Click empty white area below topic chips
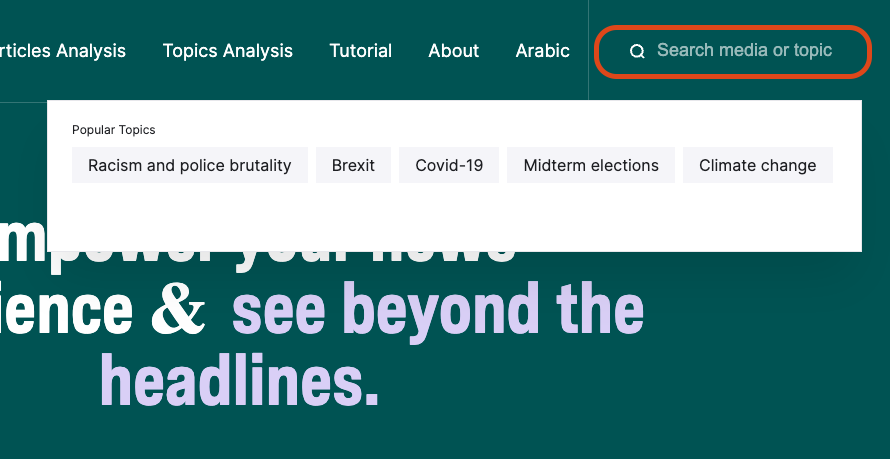890x459 pixels. 454,218
